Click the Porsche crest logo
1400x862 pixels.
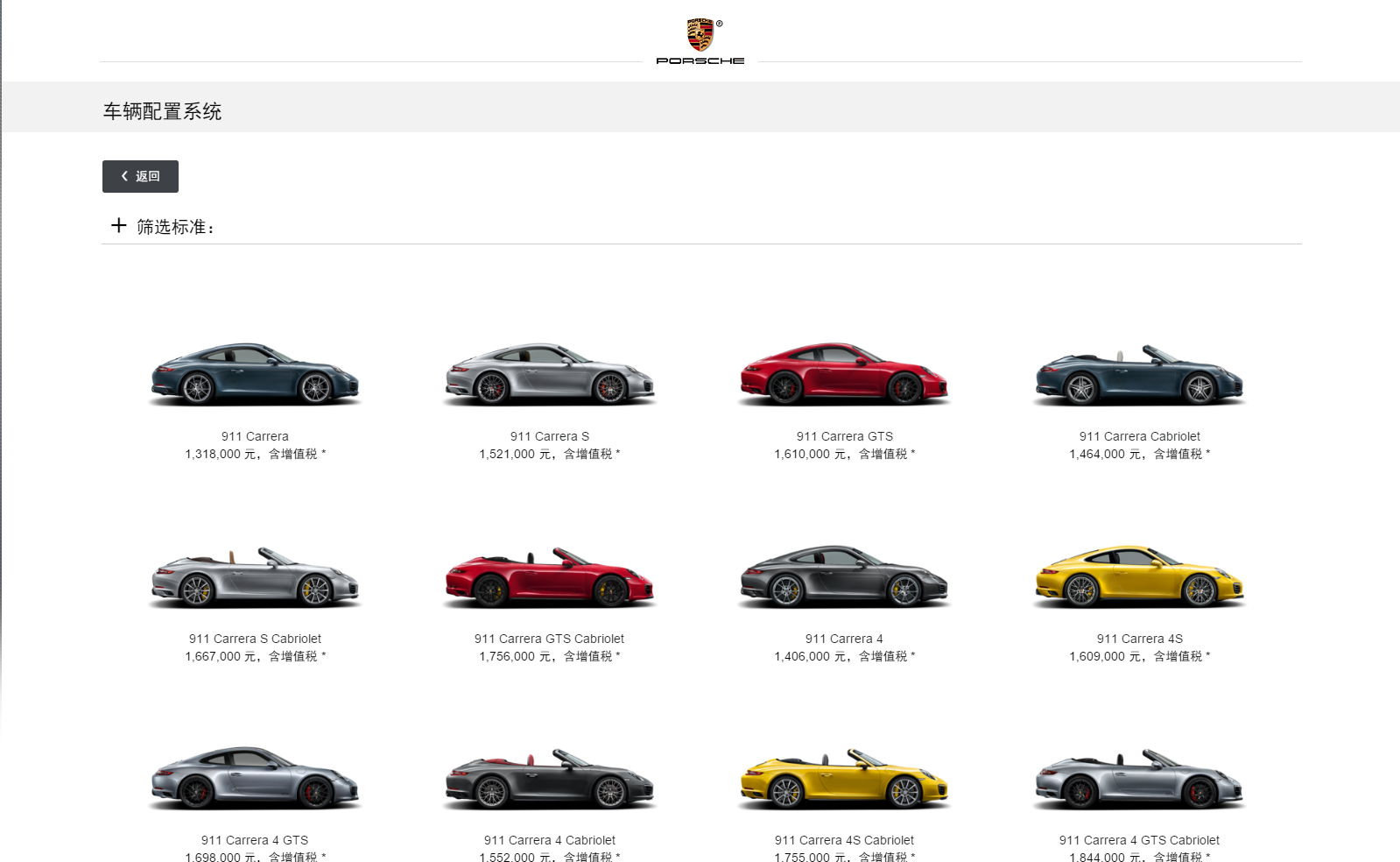[700, 35]
